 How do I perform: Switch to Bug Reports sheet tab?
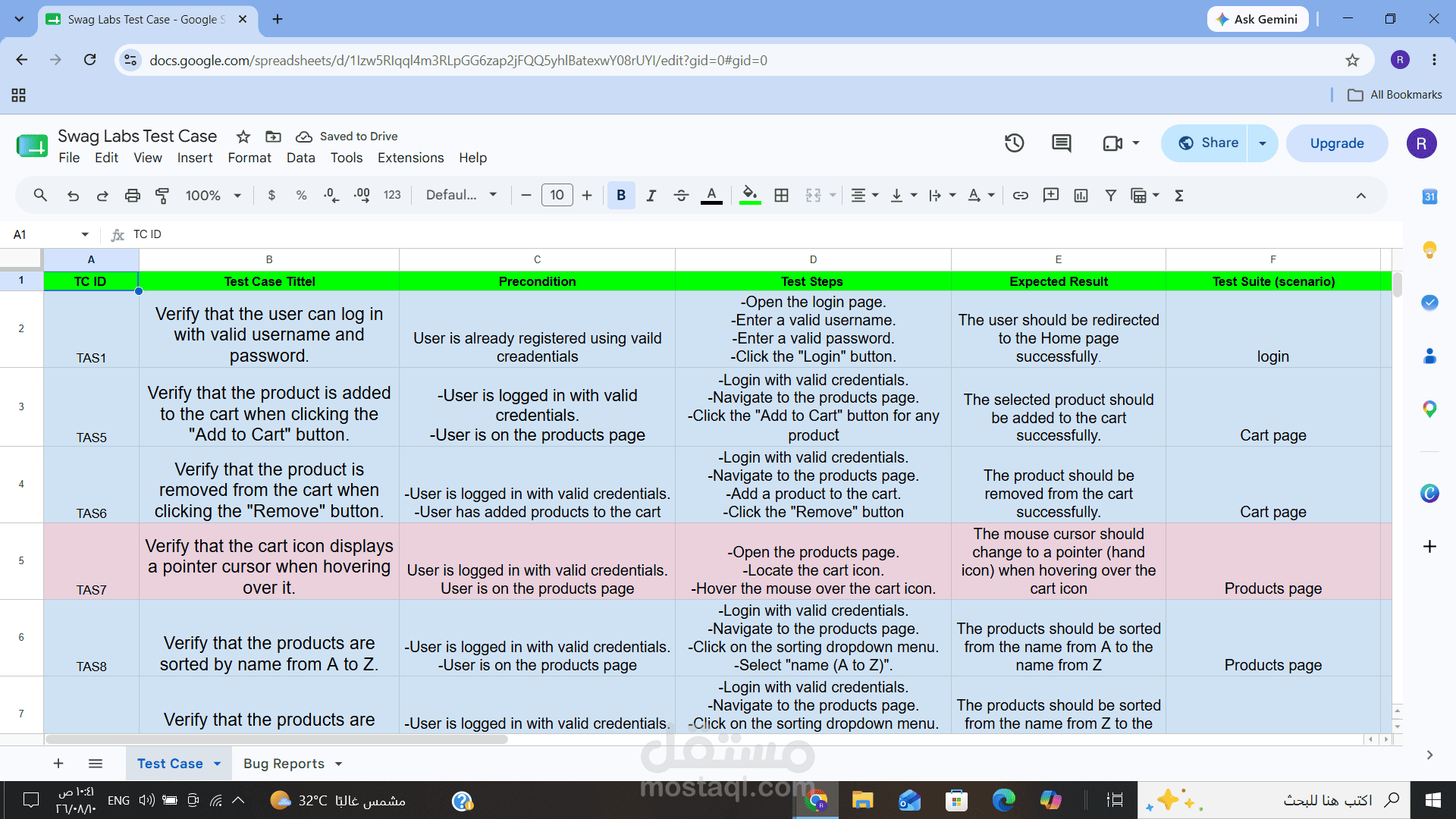click(x=284, y=764)
